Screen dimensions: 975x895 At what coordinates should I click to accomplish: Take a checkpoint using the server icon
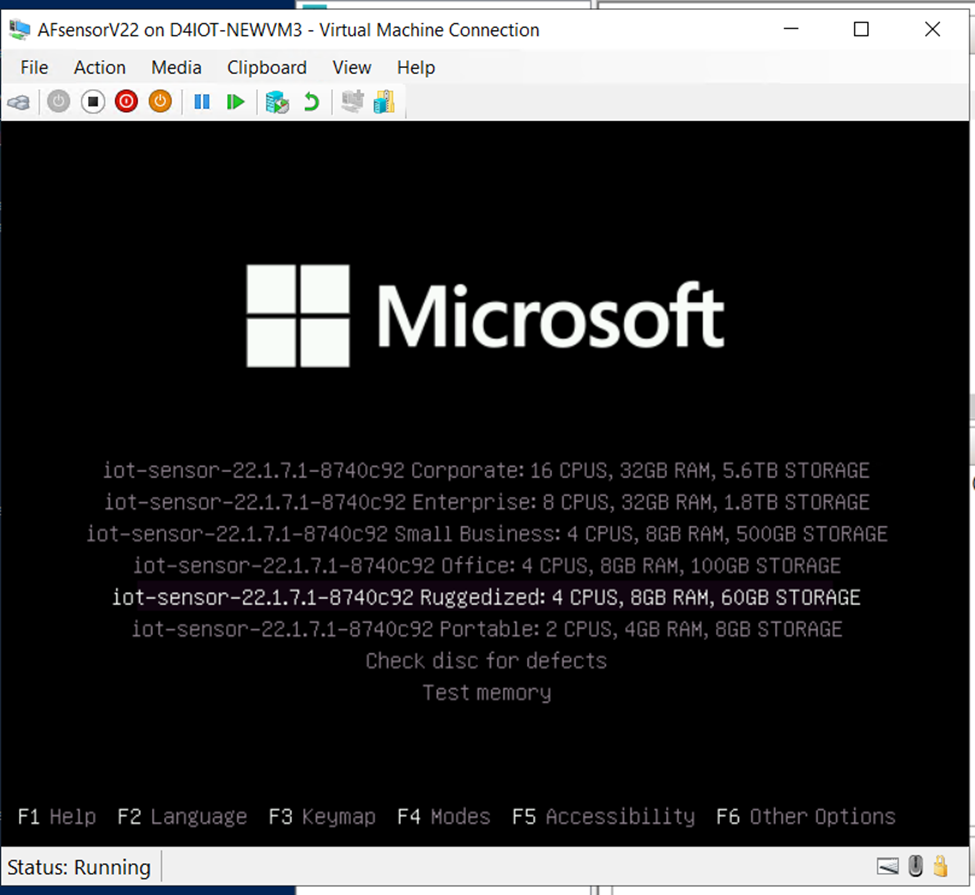[x=277, y=101]
